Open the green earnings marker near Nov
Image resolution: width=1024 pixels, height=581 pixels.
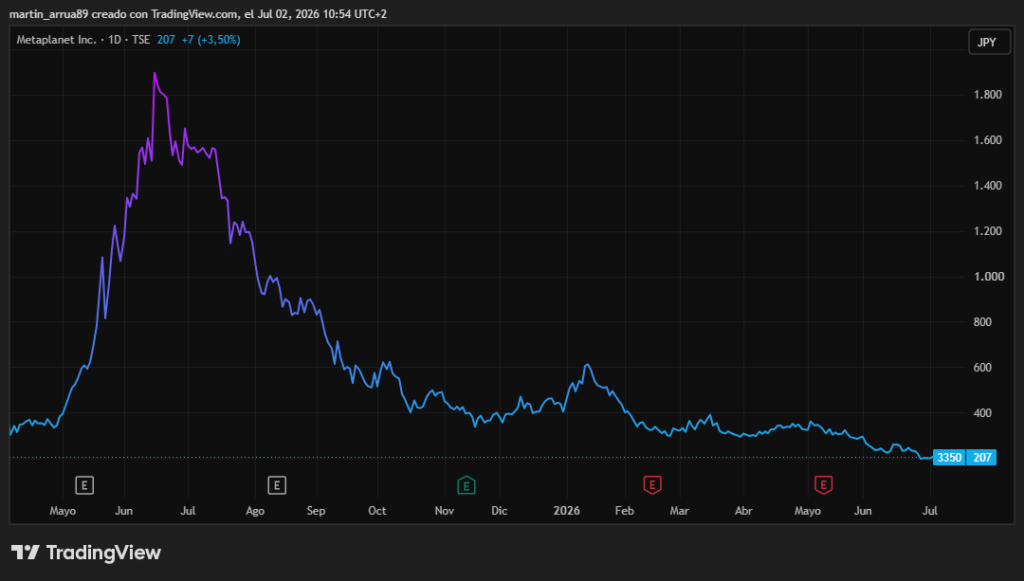pyautogui.click(x=466, y=485)
